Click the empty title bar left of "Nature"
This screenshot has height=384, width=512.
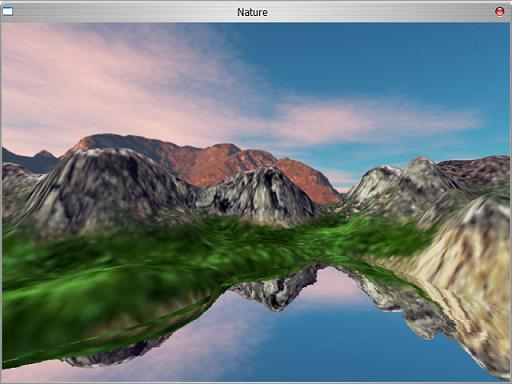[123, 12]
